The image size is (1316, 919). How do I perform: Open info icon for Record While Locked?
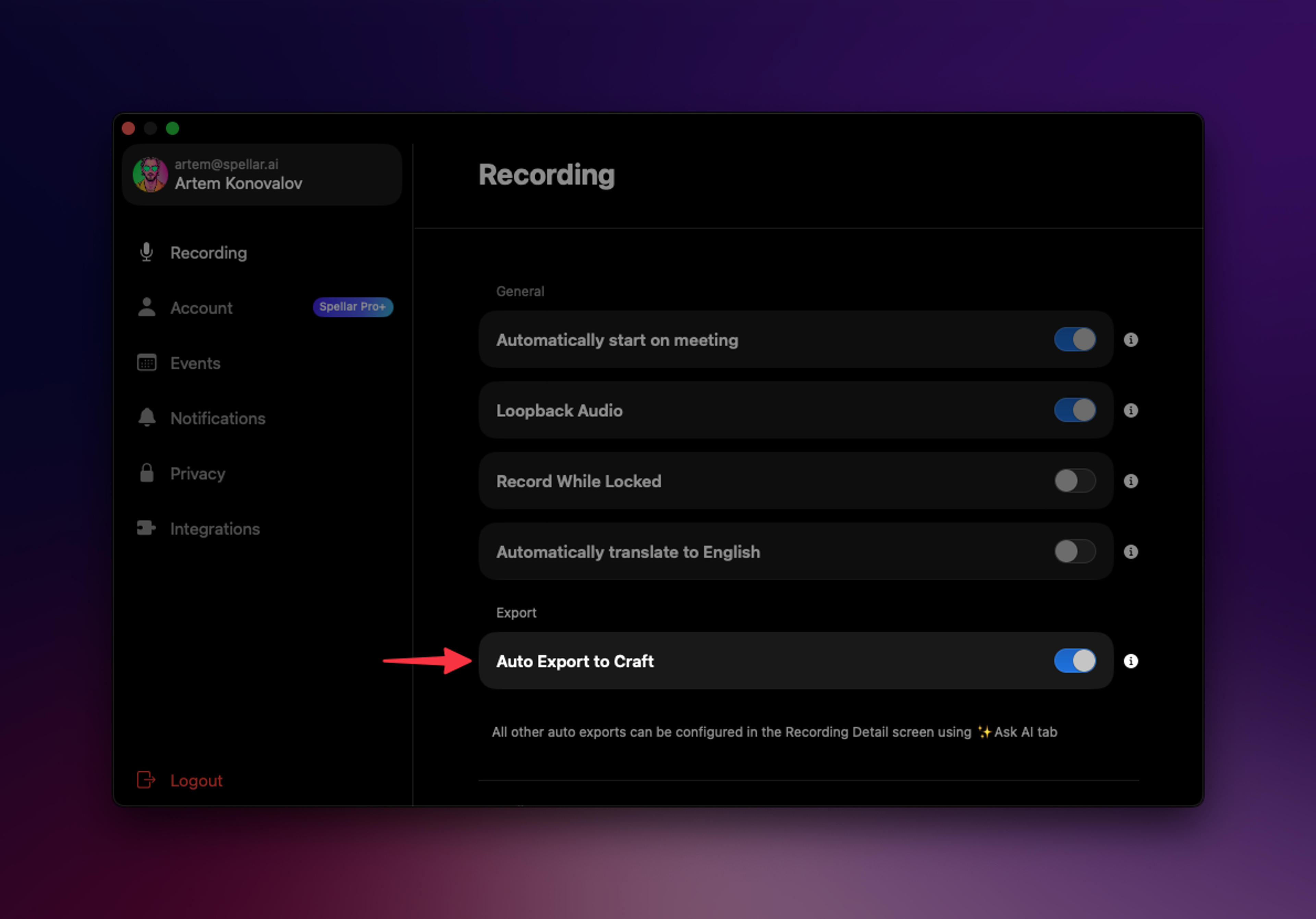coord(1131,481)
